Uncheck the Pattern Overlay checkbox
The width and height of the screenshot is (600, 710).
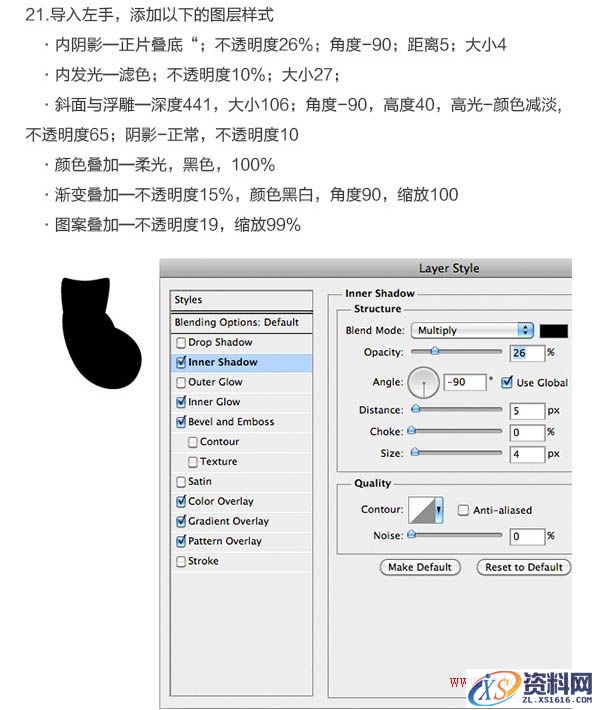point(181,541)
